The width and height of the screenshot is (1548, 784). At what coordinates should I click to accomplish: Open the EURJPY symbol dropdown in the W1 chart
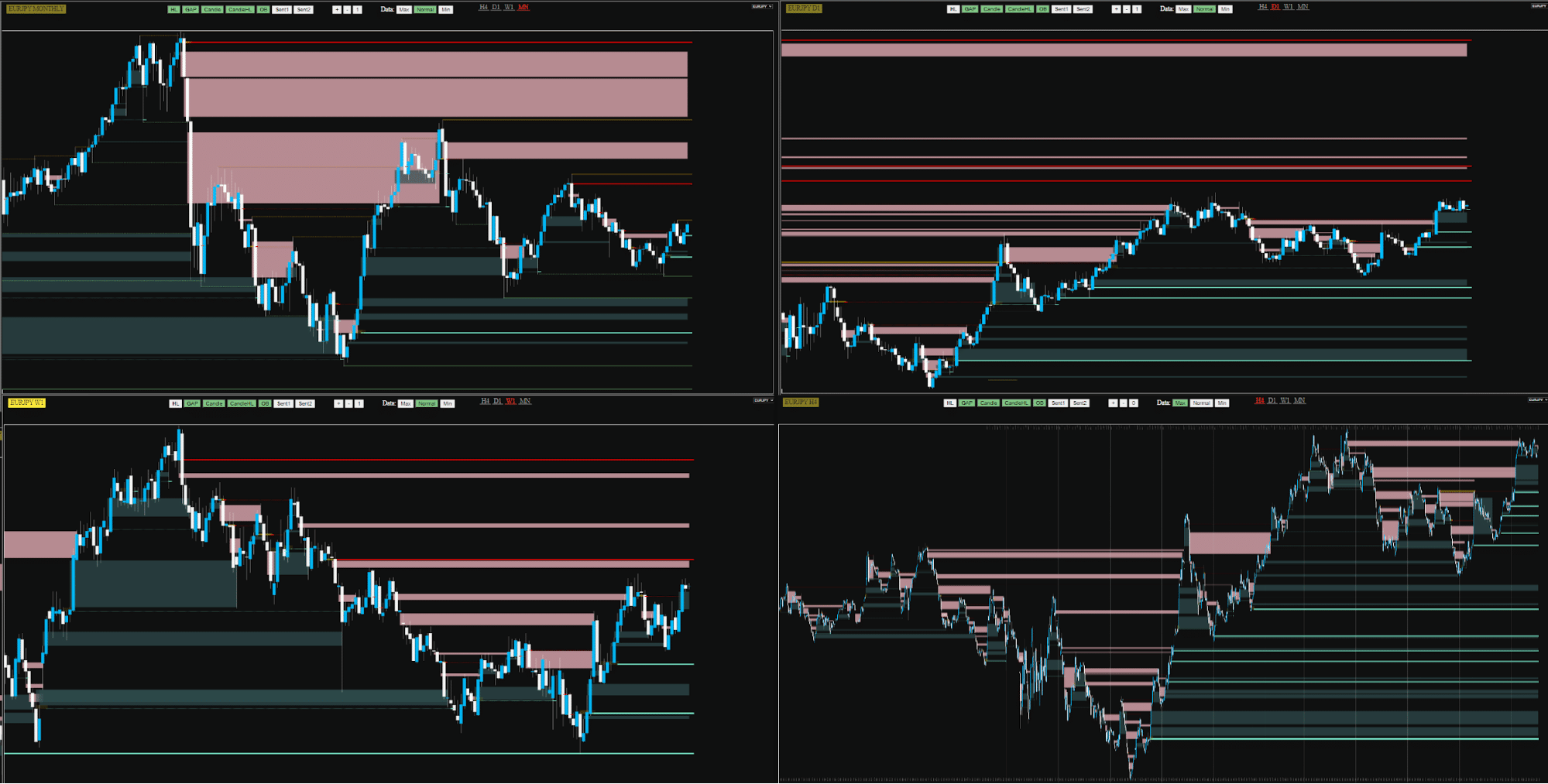point(764,400)
